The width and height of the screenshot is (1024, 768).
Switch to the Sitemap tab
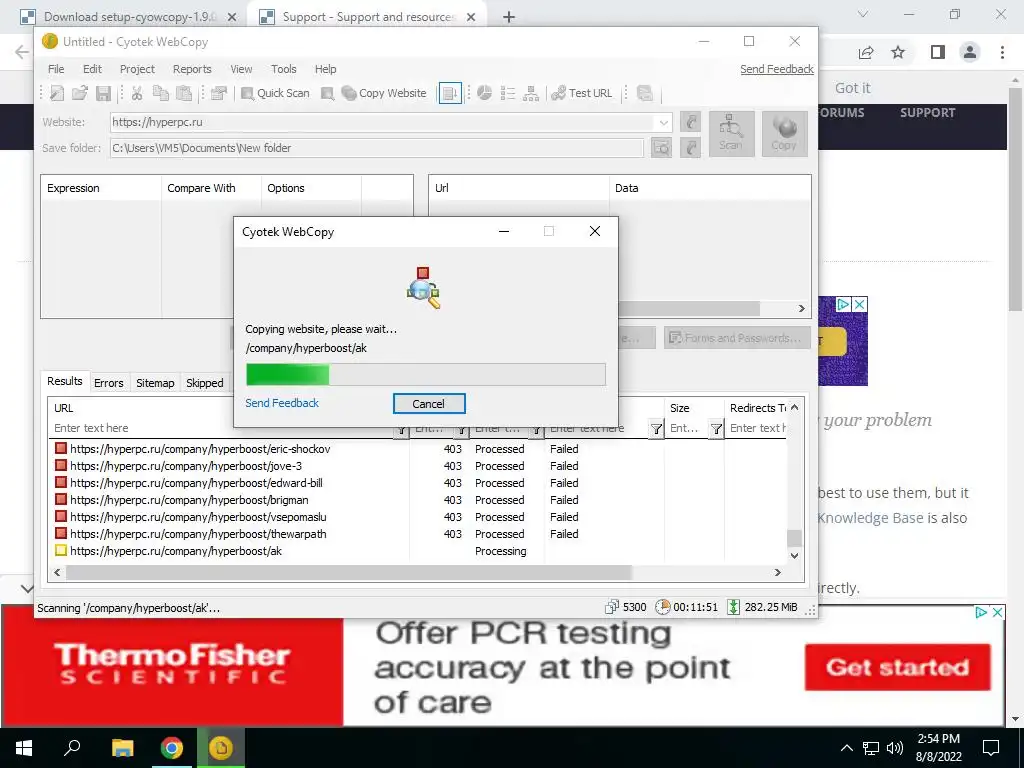[155, 383]
